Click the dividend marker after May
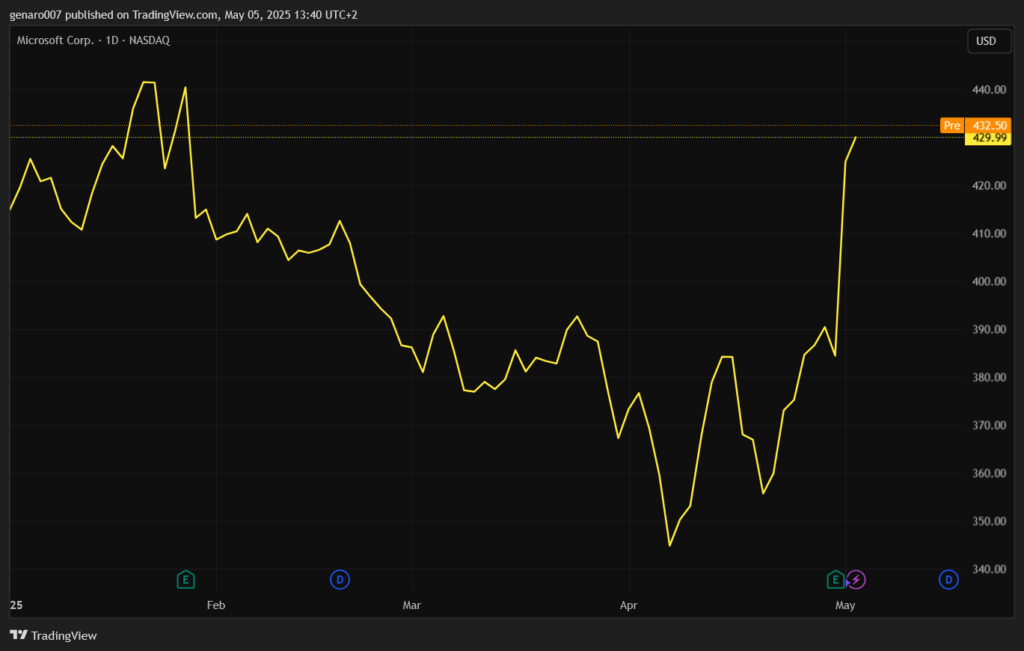The height and width of the screenshot is (651, 1024). pyautogui.click(x=949, y=579)
